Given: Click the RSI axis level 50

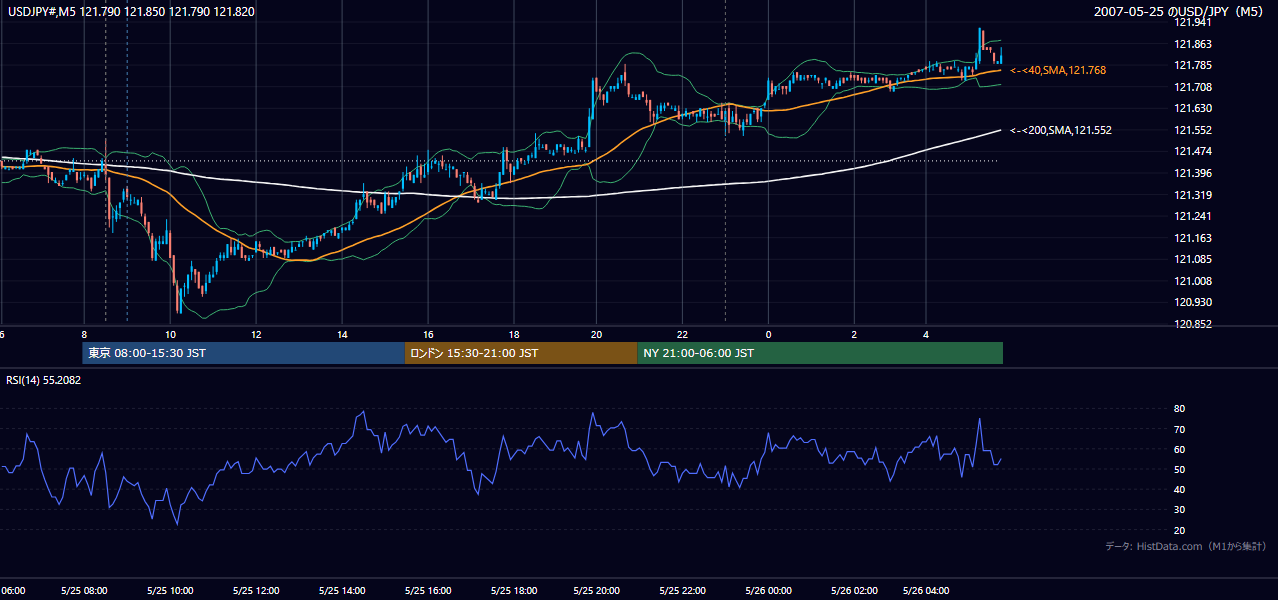Looking at the screenshot, I should (1179, 469).
